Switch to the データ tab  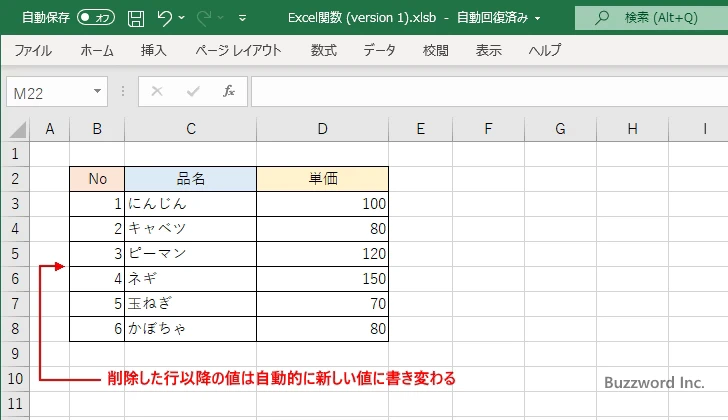click(x=379, y=50)
